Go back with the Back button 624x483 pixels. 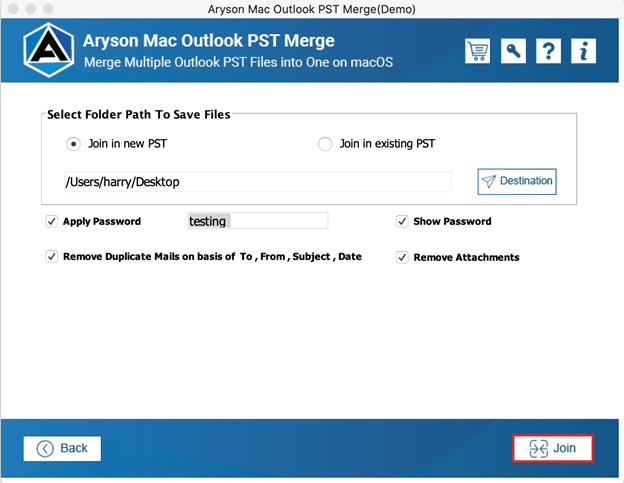tap(62, 448)
